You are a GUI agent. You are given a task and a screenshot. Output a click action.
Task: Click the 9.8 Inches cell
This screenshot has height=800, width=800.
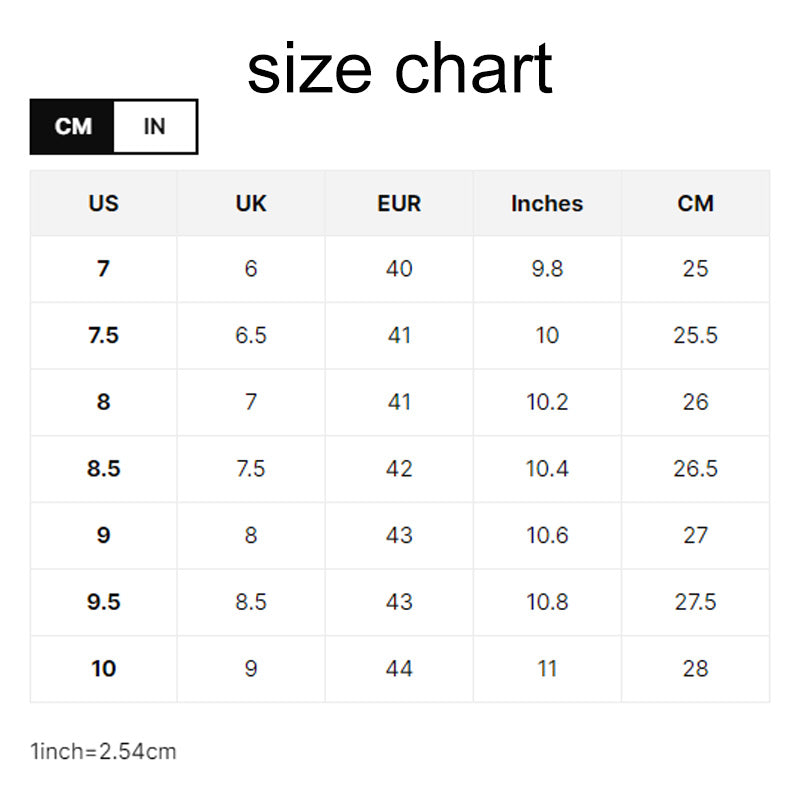[547, 269]
